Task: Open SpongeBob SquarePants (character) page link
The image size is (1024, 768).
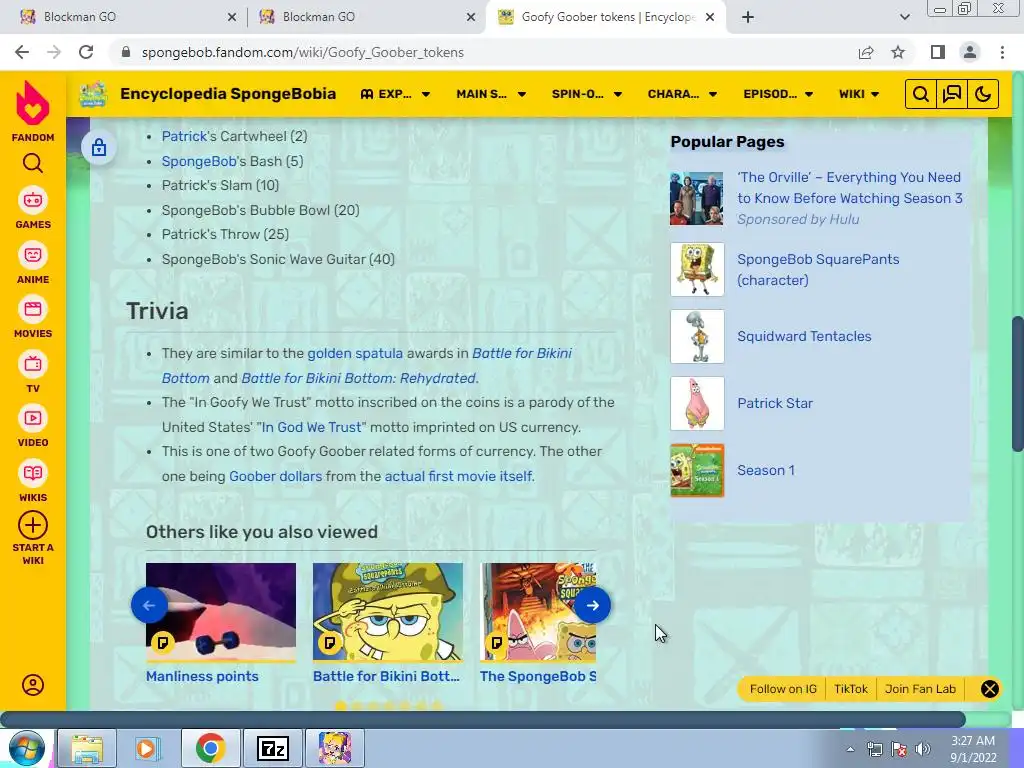Action: (818, 270)
